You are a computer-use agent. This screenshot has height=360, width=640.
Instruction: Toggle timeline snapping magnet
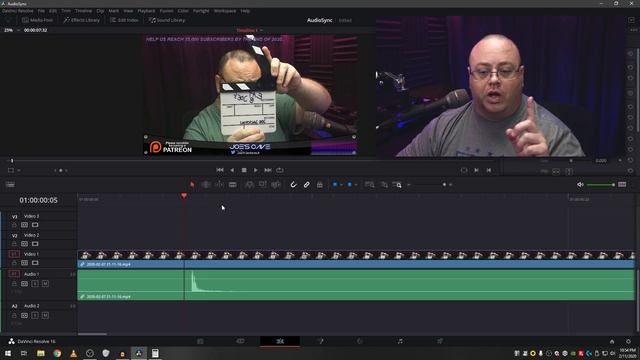click(x=293, y=185)
